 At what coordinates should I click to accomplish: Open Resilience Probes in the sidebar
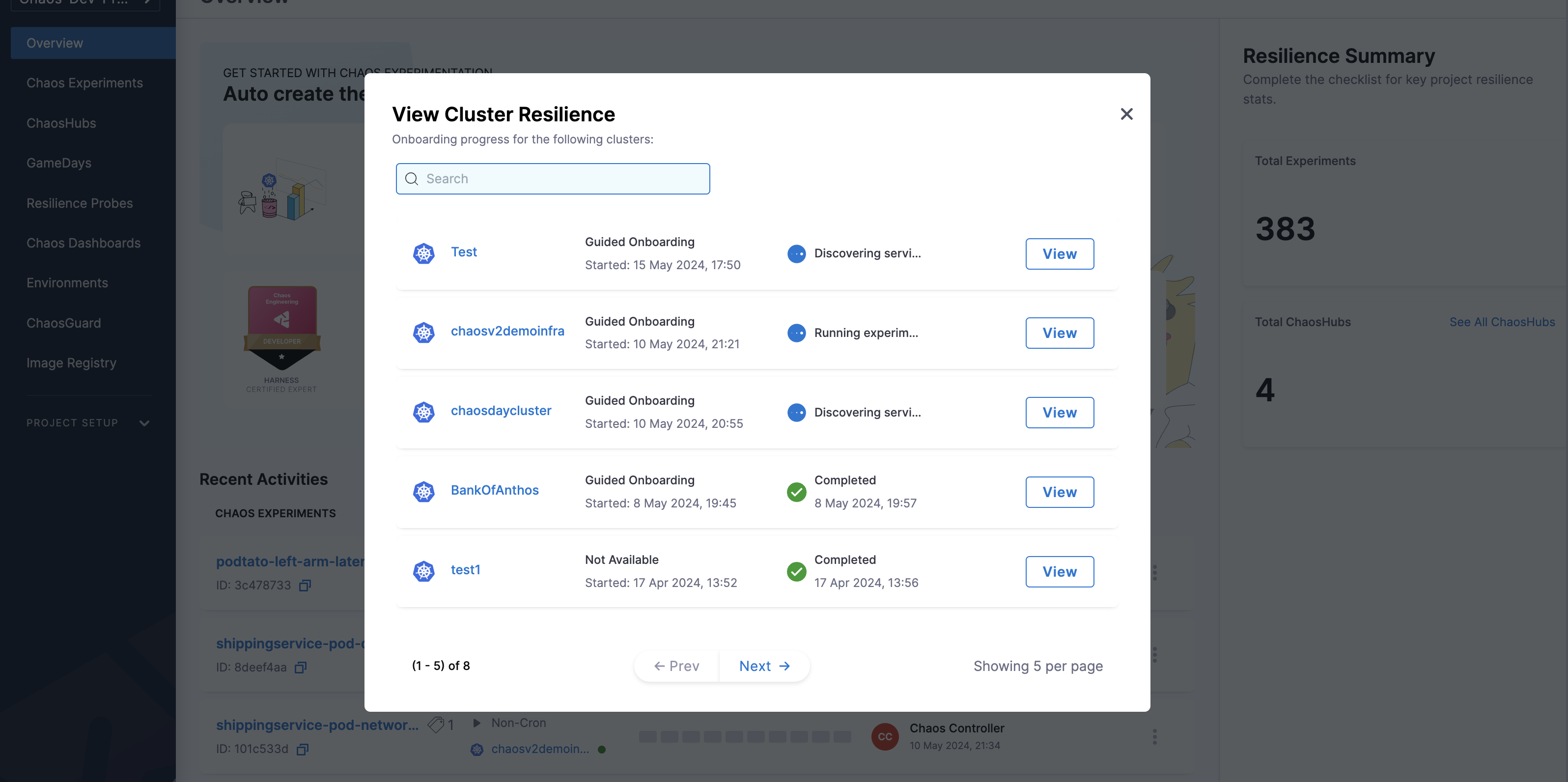79,203
